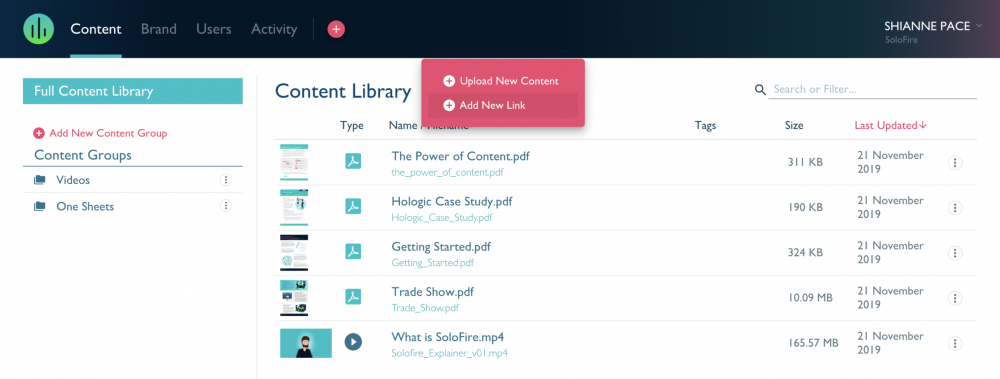Click PDF icon for Hologic Case Study
This screenshot has width=1000, height=379.
point(353,207)
